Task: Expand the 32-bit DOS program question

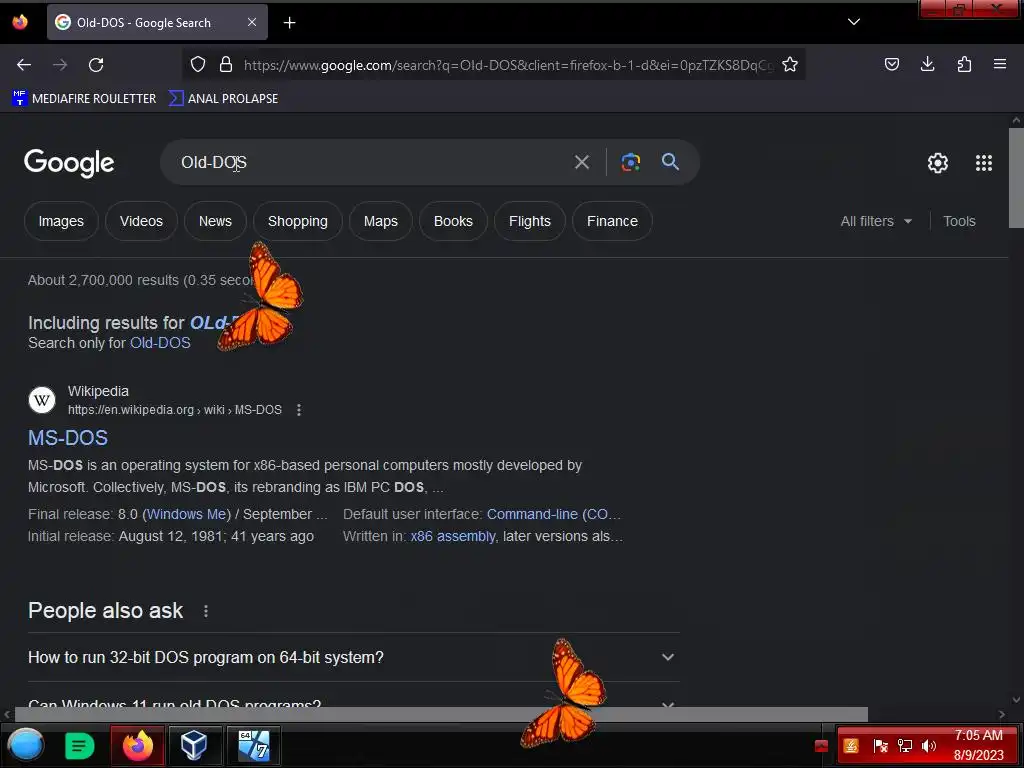Action: (x=353, y=657)
